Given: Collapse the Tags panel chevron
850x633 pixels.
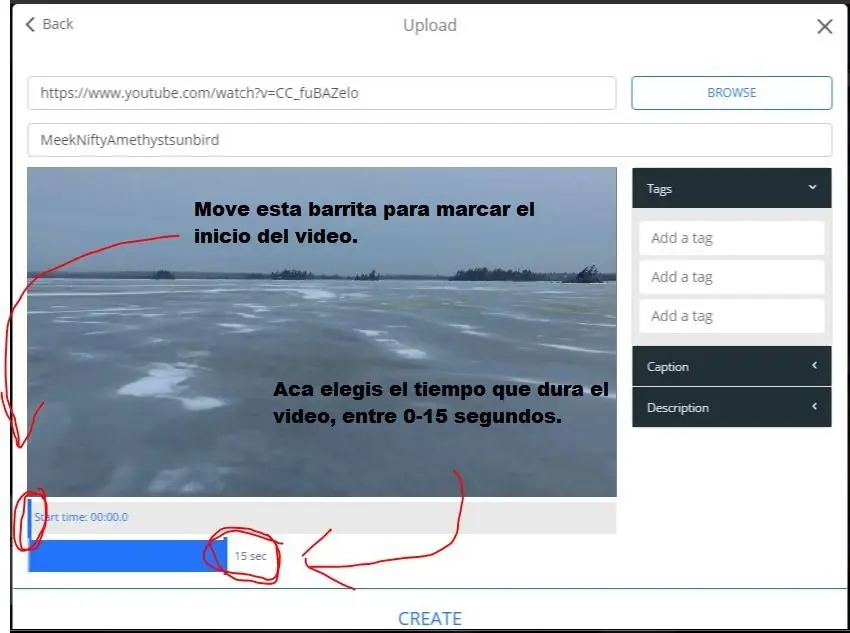Looking at the screenshot, I should tap(812, 188).
